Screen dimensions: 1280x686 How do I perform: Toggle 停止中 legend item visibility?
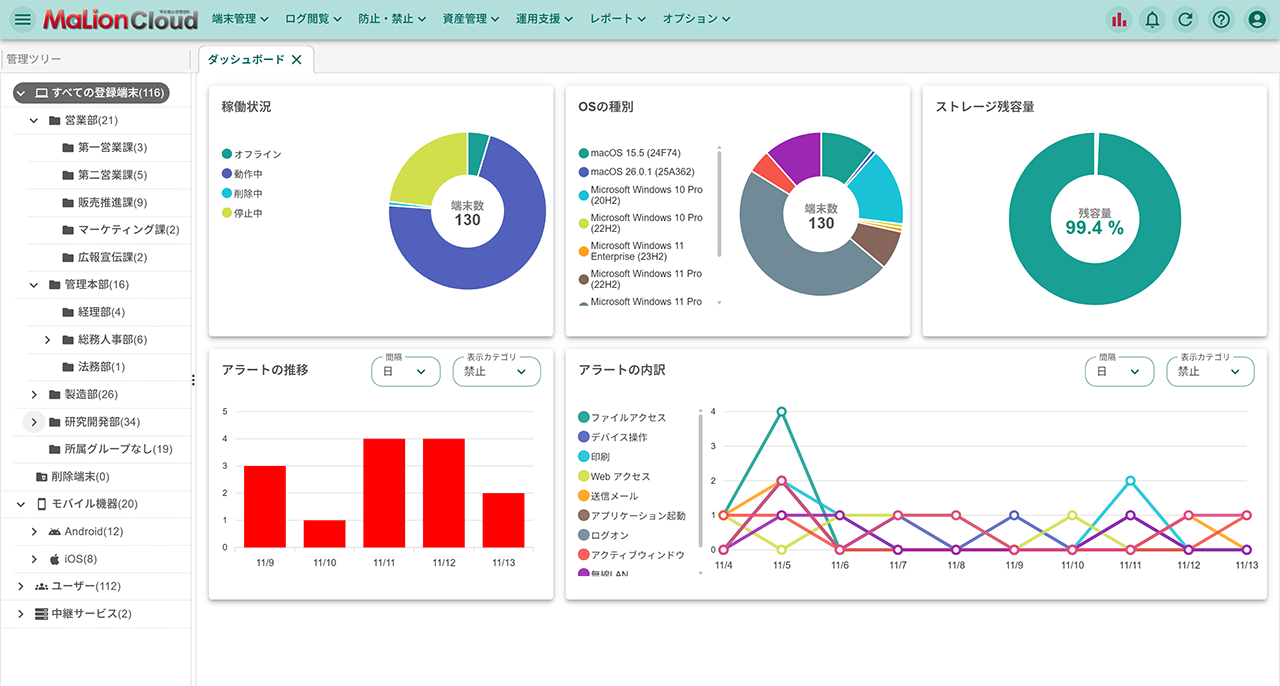(247, 213)
